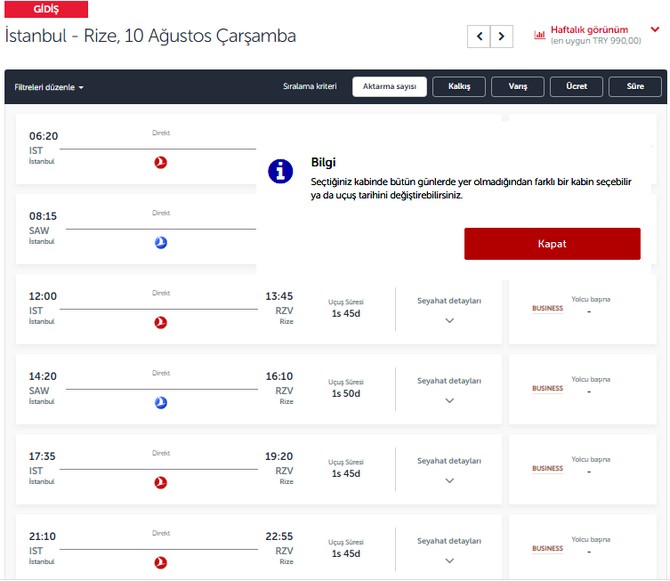The image size is (670, 581).
Task: Go to next day with right arrow
Action: coord(502,37)
